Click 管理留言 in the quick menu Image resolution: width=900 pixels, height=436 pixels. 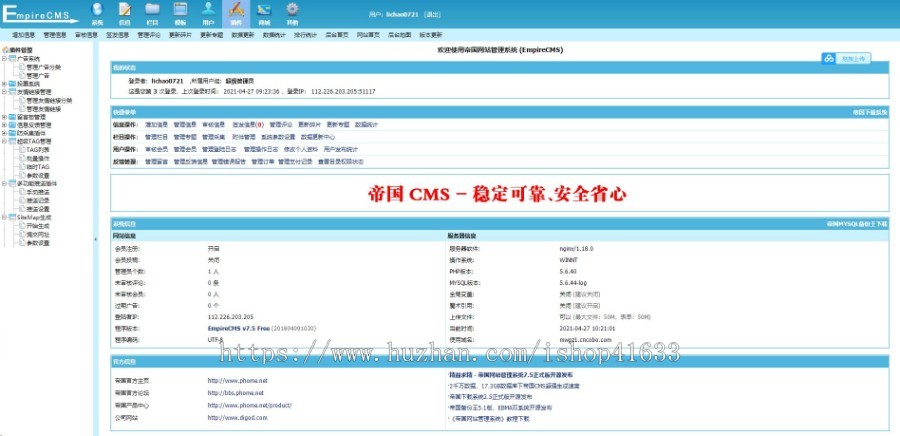point(156,162)
